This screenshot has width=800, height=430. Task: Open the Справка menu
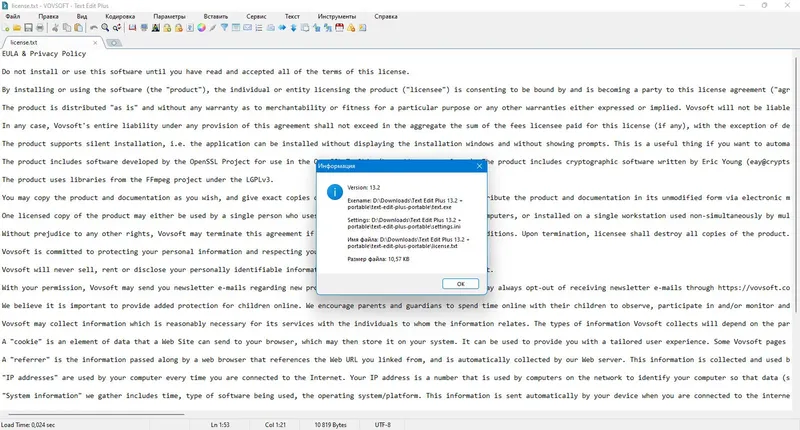pyautogui.click(x=386, y=16)
